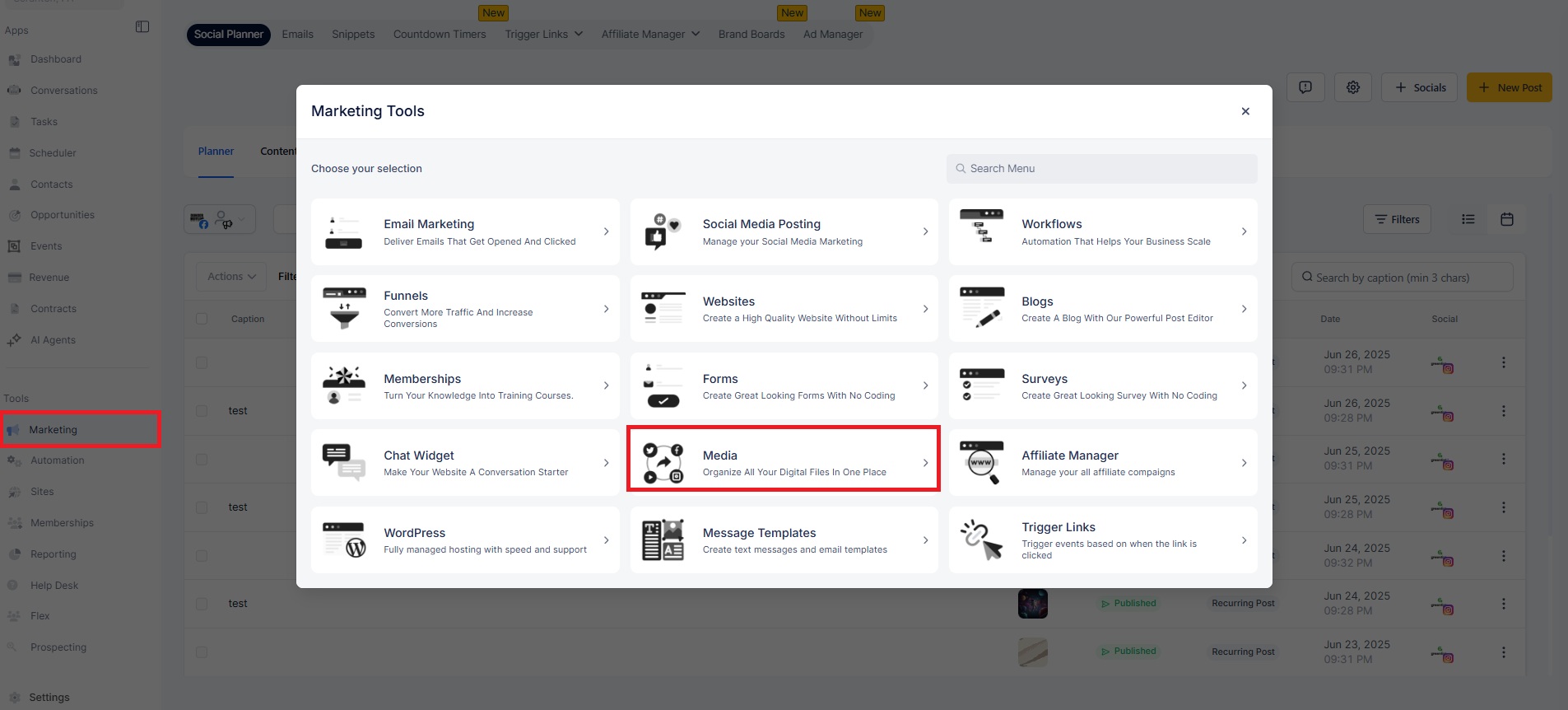Tick the checkbox on the Jun 25 09:31 PM row
The width and height of the screenshot is (1568, 710).
click(x=202, y=459)
